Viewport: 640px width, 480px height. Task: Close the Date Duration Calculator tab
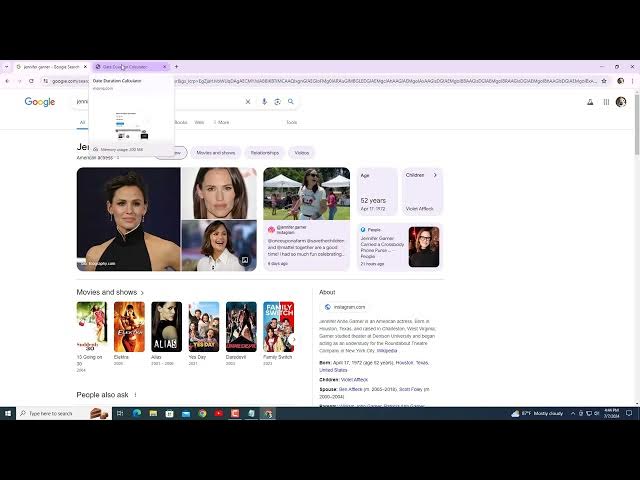165,67
